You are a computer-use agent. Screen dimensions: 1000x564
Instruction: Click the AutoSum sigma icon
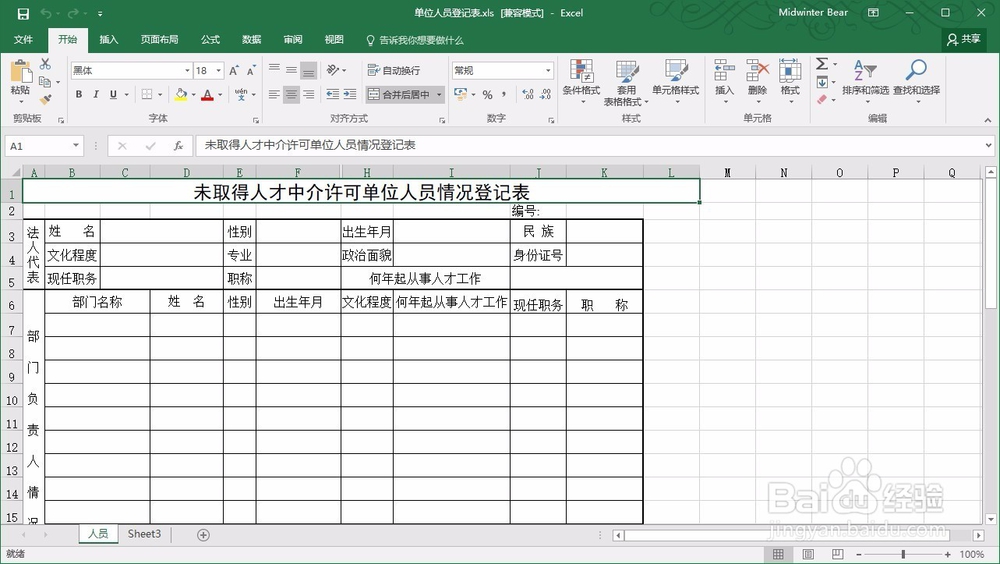[x=822, y=64]
